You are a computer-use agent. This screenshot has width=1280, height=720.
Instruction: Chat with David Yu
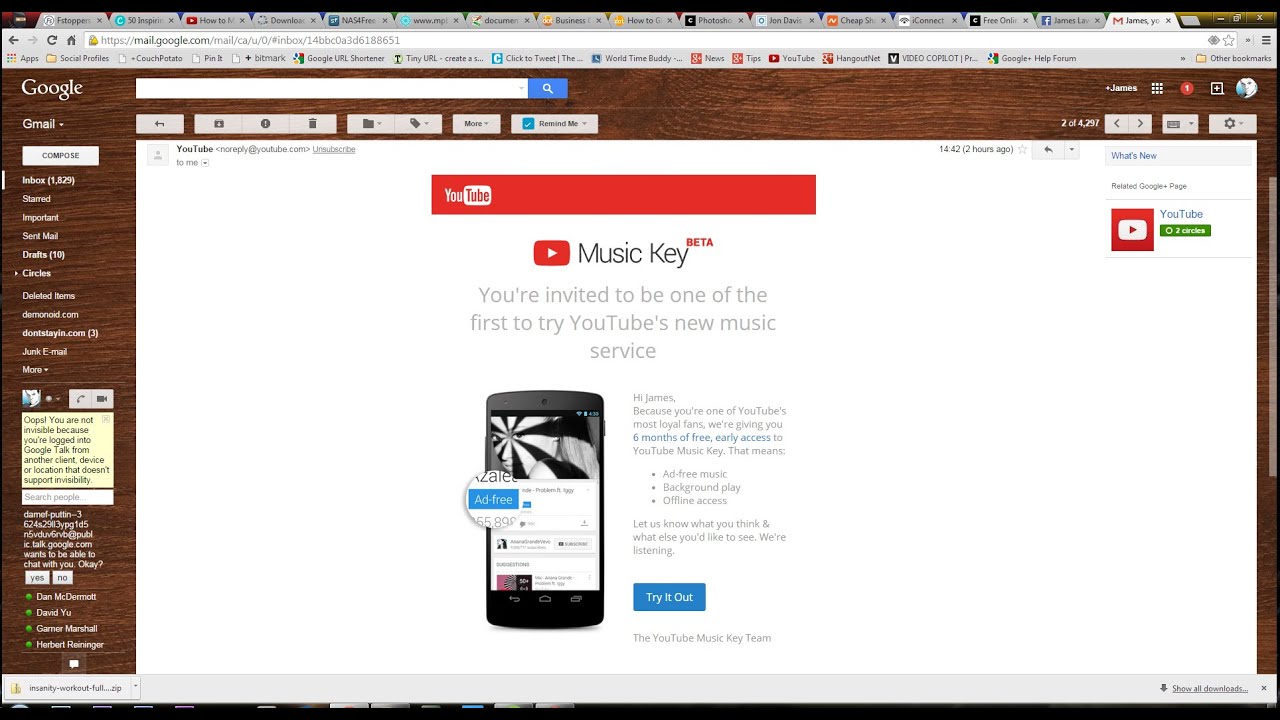[x=53, y=613]
